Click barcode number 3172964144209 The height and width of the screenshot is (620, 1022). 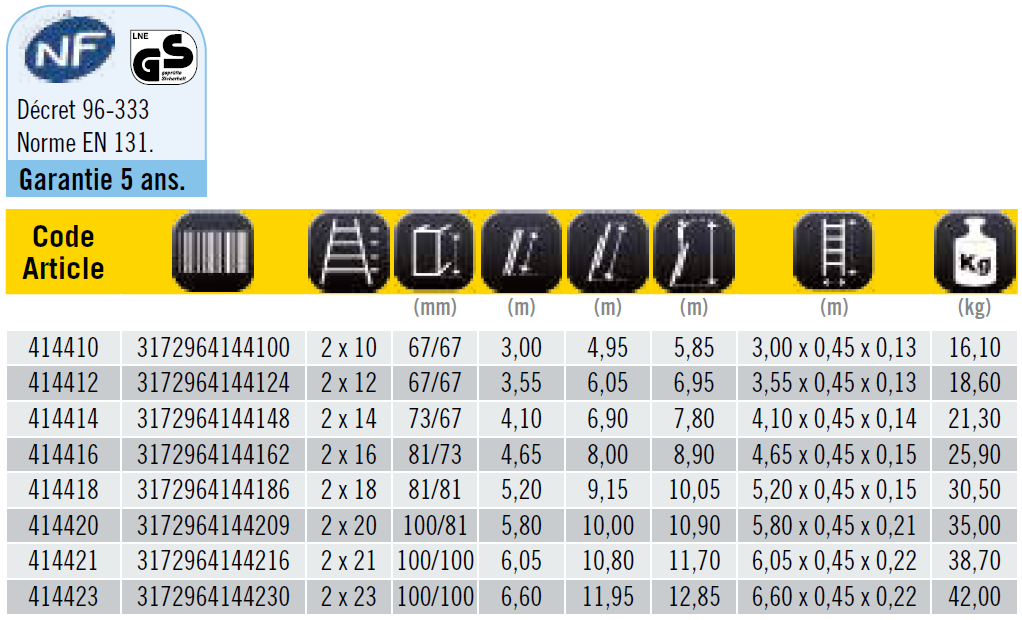click(213, 525)
